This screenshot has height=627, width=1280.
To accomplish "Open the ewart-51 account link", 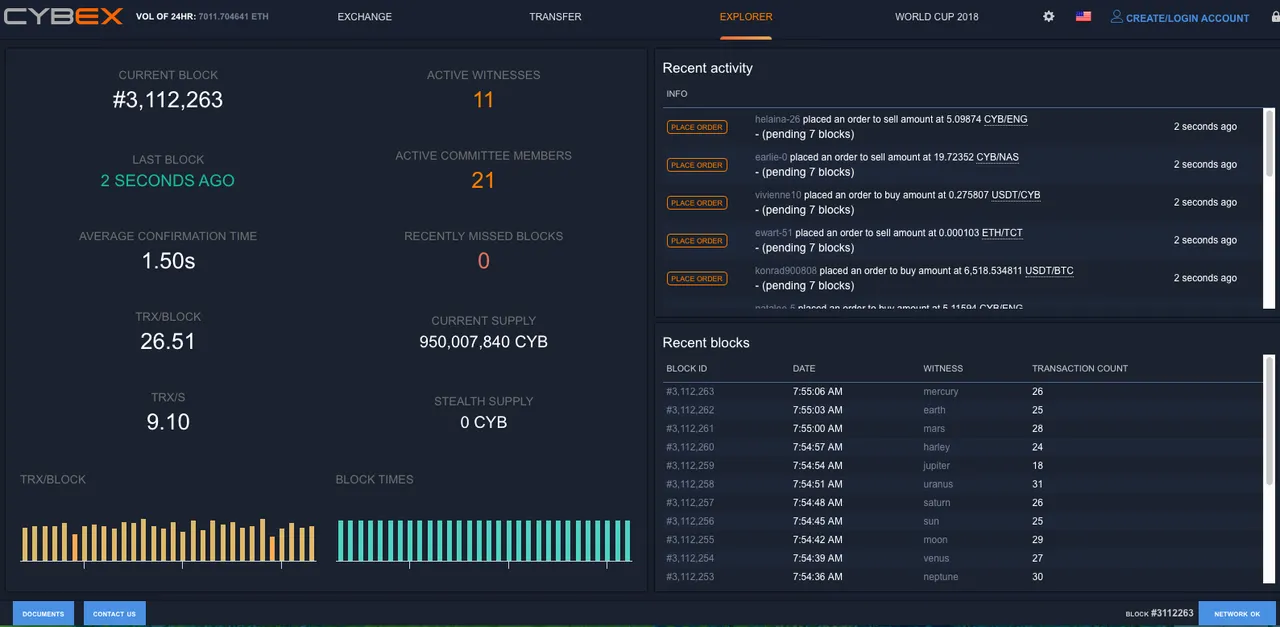I will [774, 233].
